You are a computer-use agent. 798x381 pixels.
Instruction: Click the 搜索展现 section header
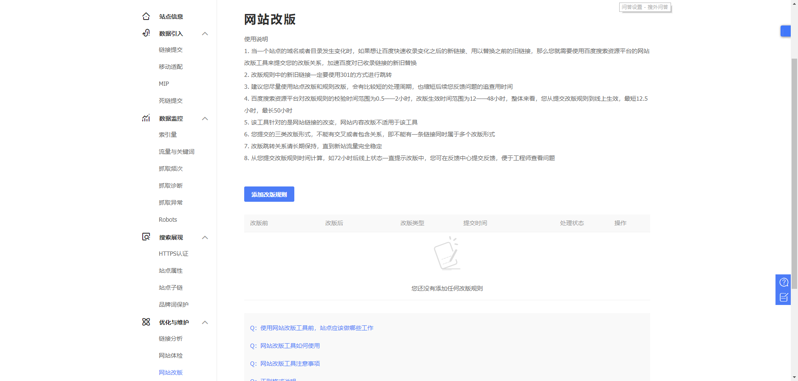point(171,238)
